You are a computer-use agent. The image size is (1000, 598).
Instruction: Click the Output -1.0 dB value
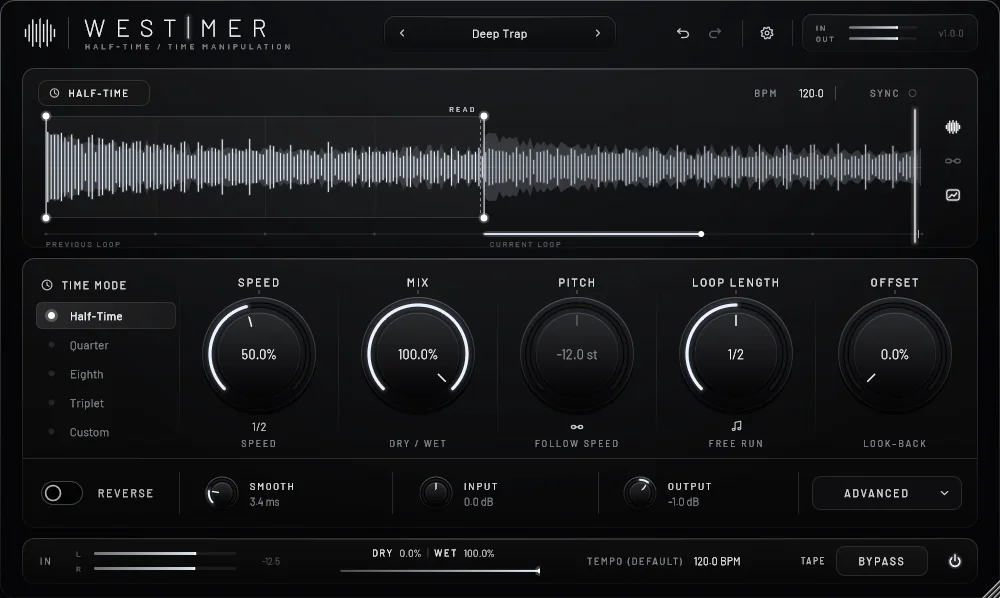[x=683, y=502]
